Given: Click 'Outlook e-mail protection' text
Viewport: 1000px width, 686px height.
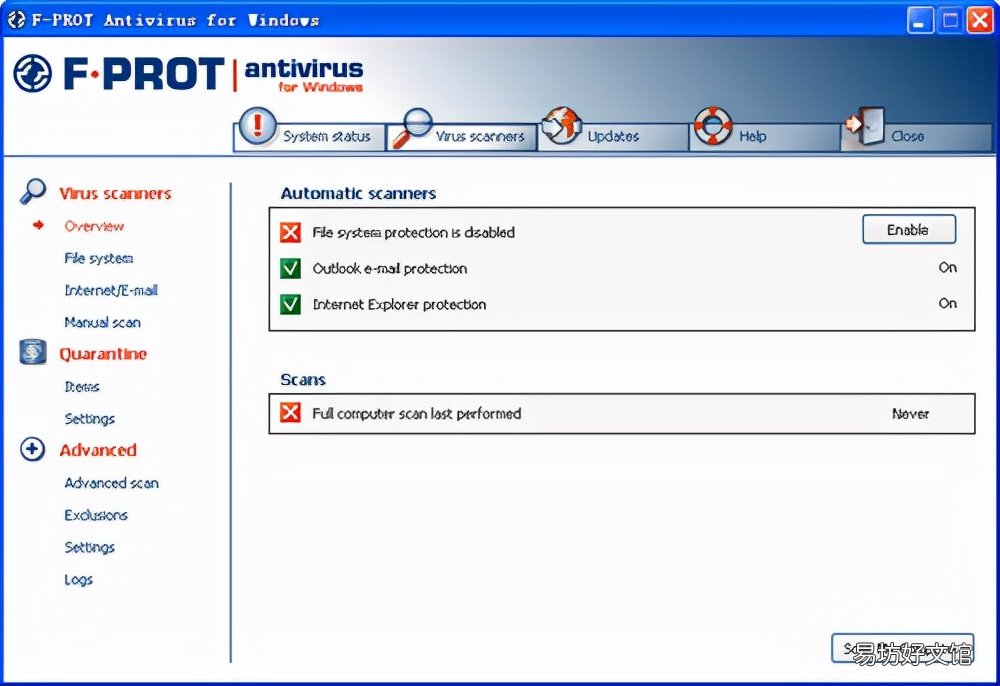Looking at the screenshot, I should click(390, 268).
